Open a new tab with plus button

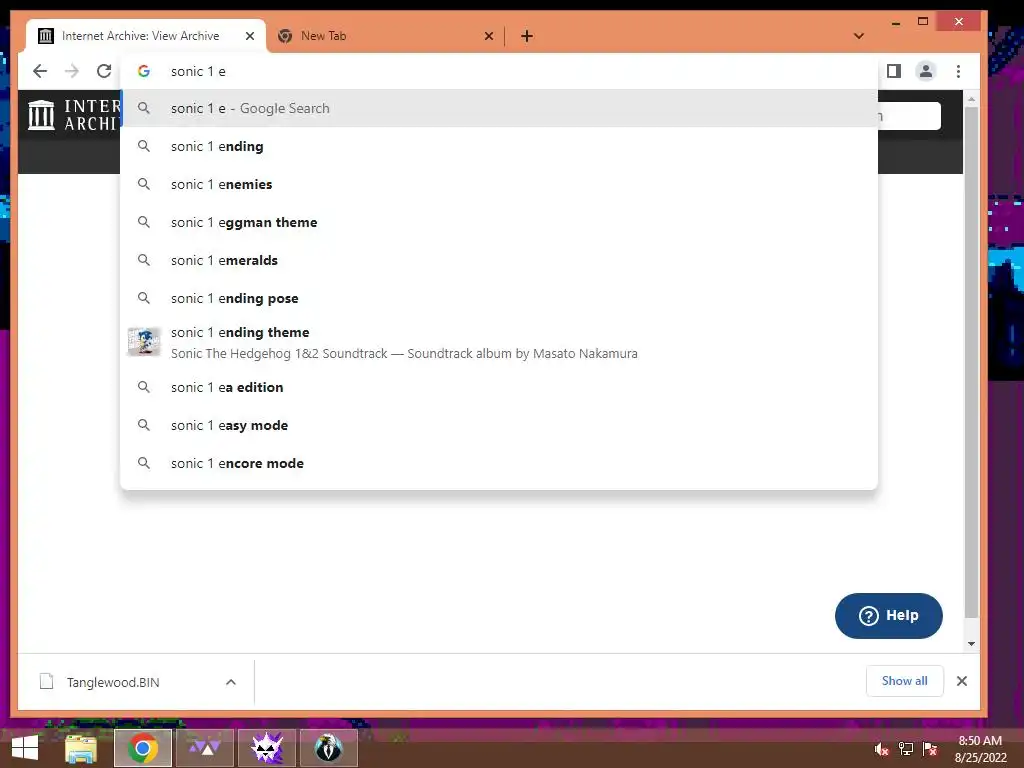[527, 36]
